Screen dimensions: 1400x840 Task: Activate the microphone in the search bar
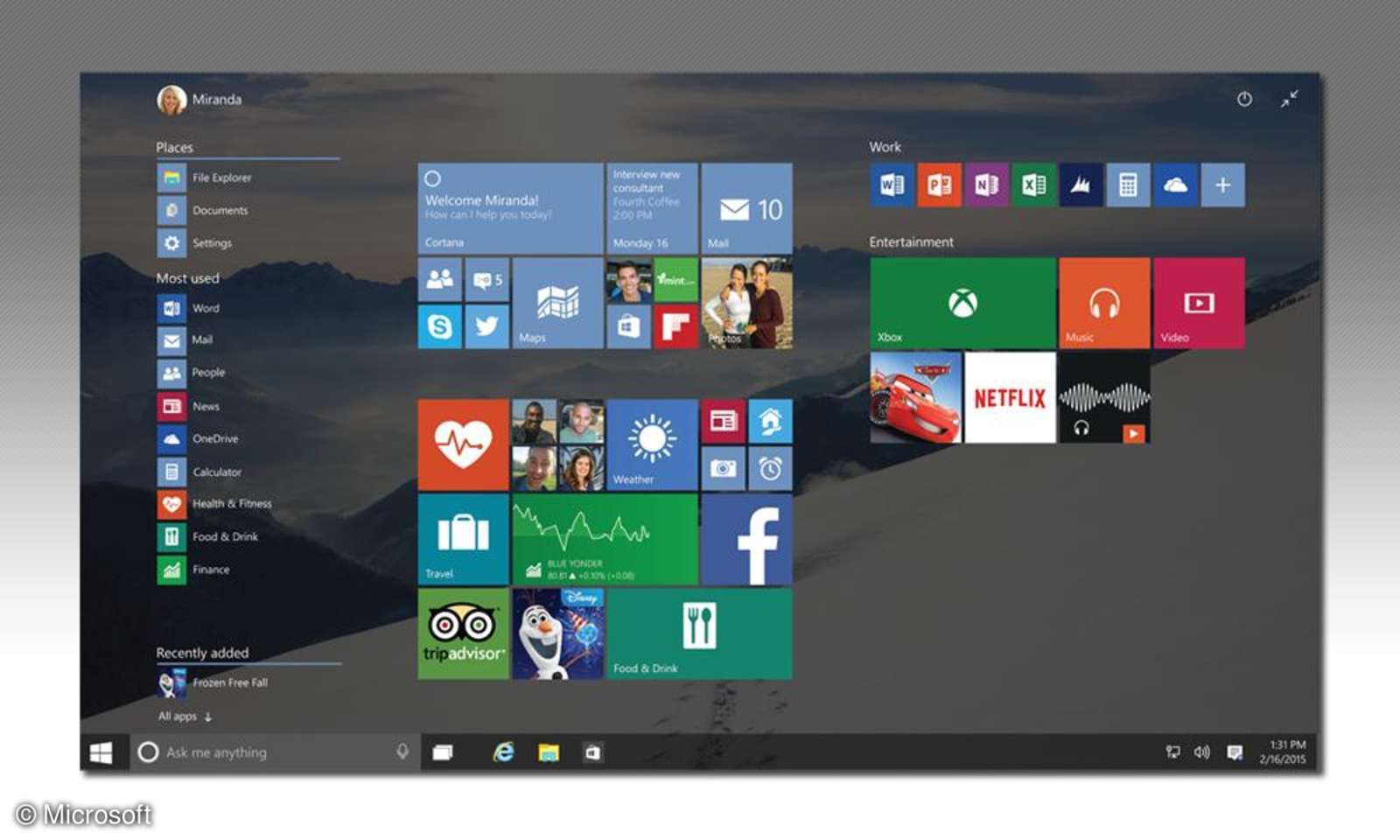402,752
